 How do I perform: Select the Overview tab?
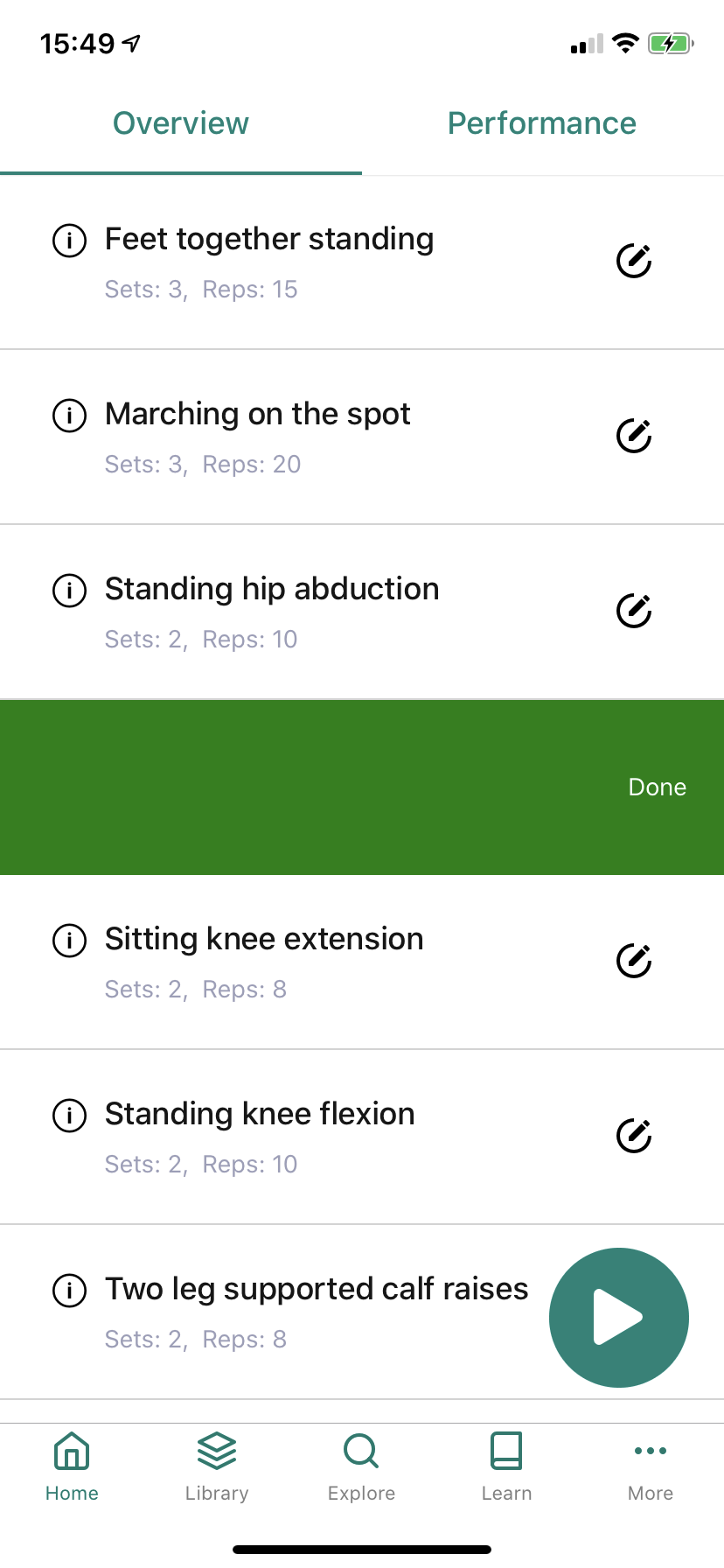tap(180, 123)
